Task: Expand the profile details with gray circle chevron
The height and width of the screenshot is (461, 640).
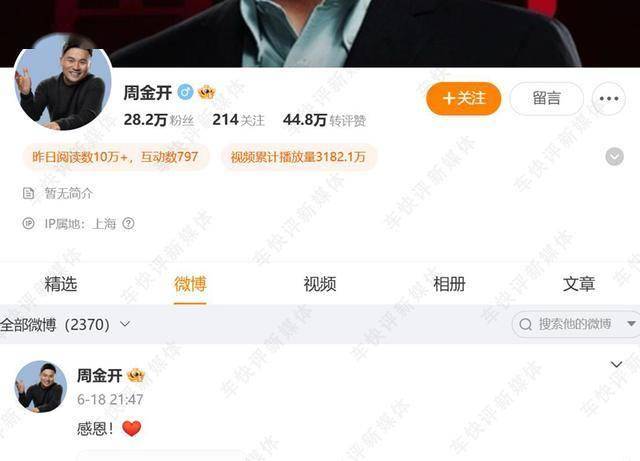Action: click(x=614, y=157)
